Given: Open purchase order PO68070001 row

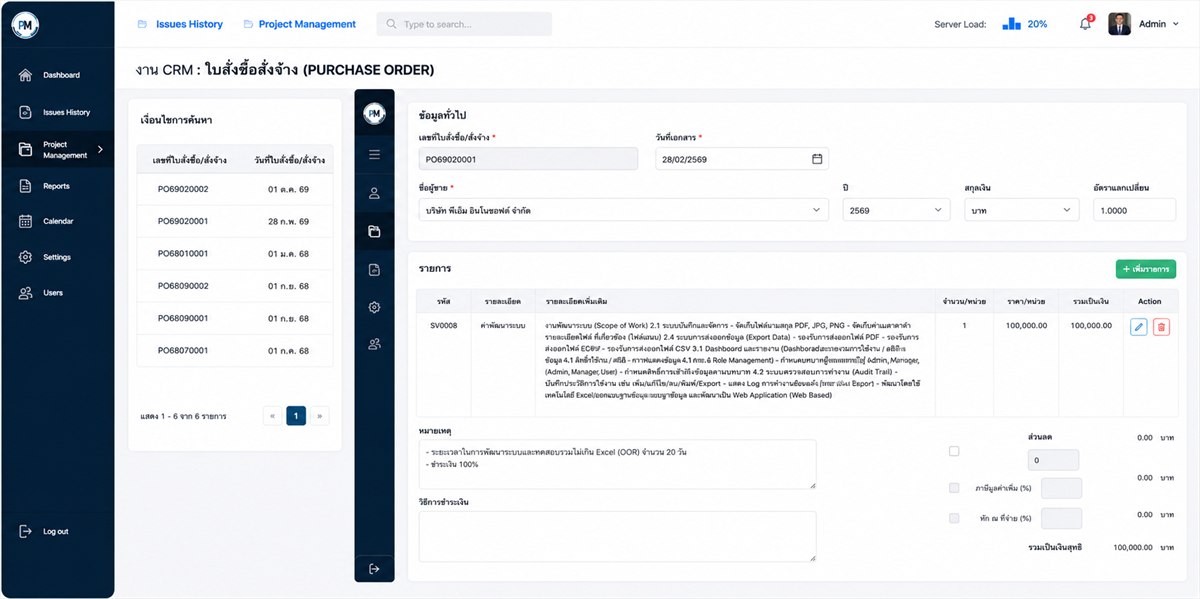Looking at the screenshot, I should (237, 351).
